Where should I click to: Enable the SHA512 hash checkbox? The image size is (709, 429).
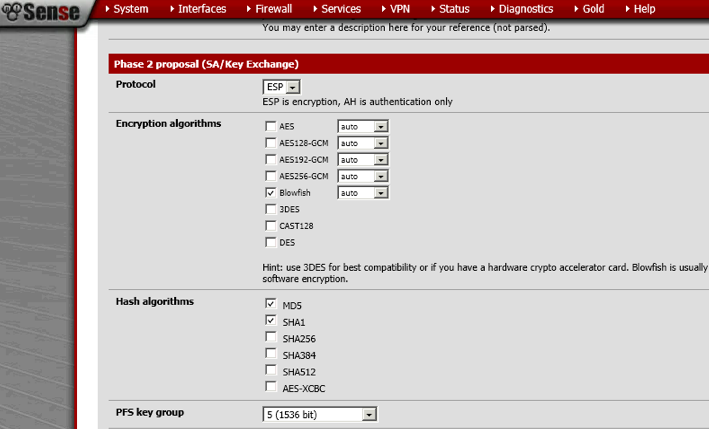(x=270, y=370)
